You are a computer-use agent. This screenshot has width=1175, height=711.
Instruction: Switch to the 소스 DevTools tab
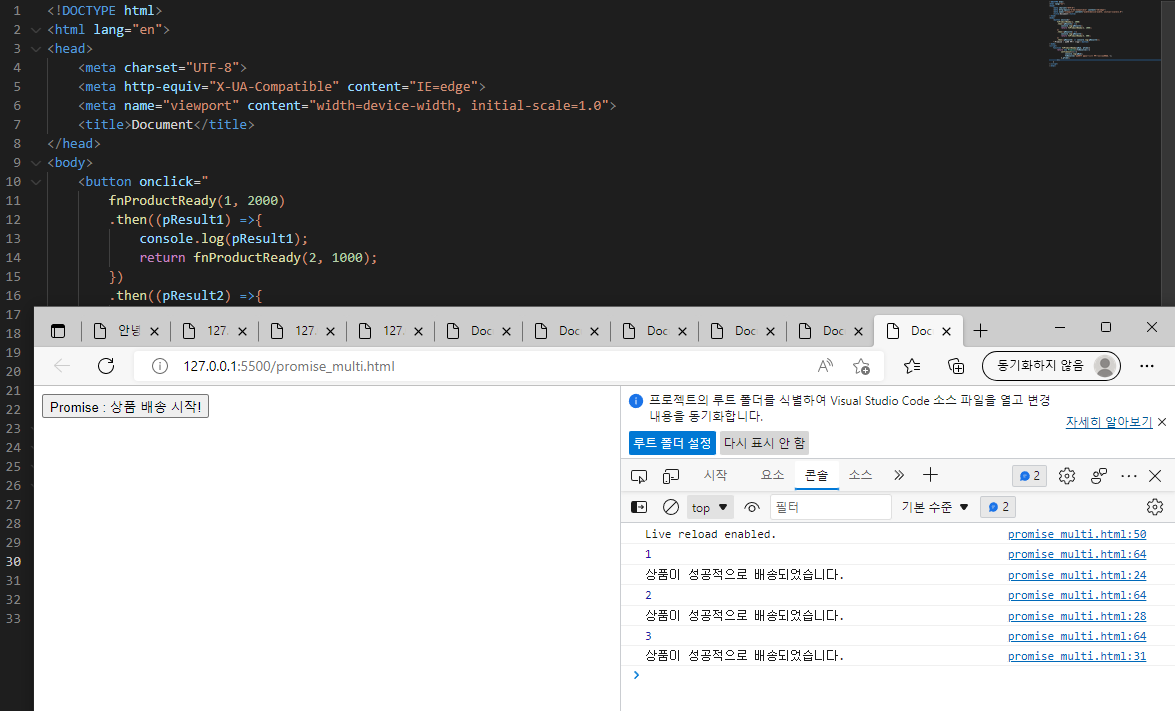[860, 475]
